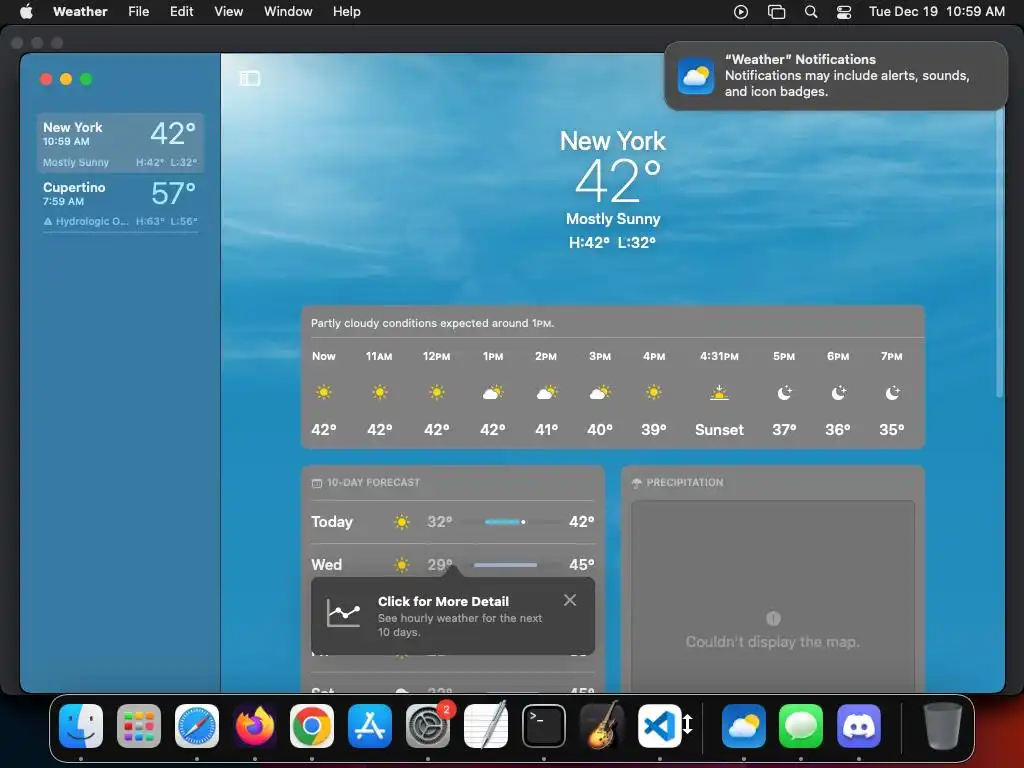This screenshot has width=1024, height=768.
Task: Click the Precipitation map placeholder area
Action: coord(773,596)
